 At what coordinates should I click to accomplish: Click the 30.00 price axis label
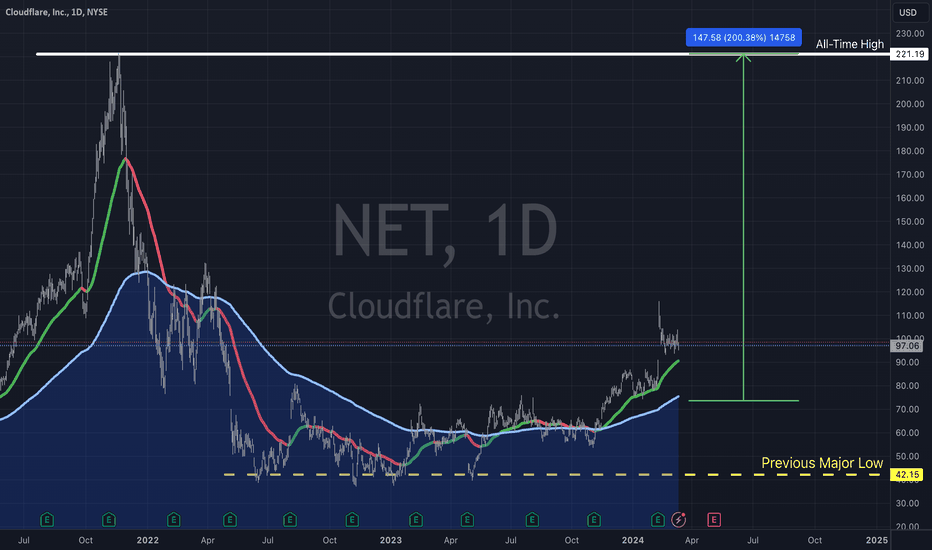[910, 503]
